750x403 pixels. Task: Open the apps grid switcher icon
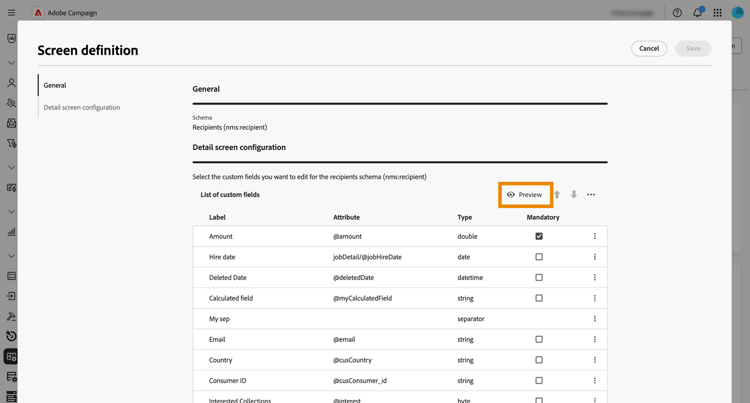717,13
